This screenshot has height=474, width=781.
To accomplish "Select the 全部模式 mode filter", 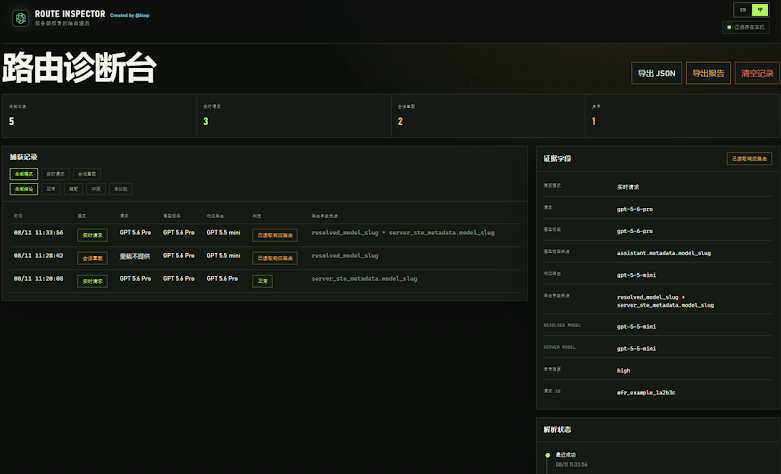I will tap(24, 174).
